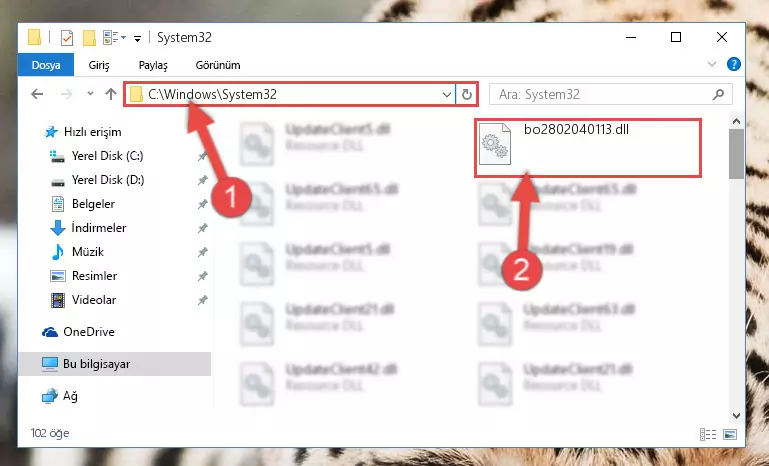Viewport: 769px width, 466px height.
Task: Expand the address bar history dropdown
Action: click(x=446, y=94)
